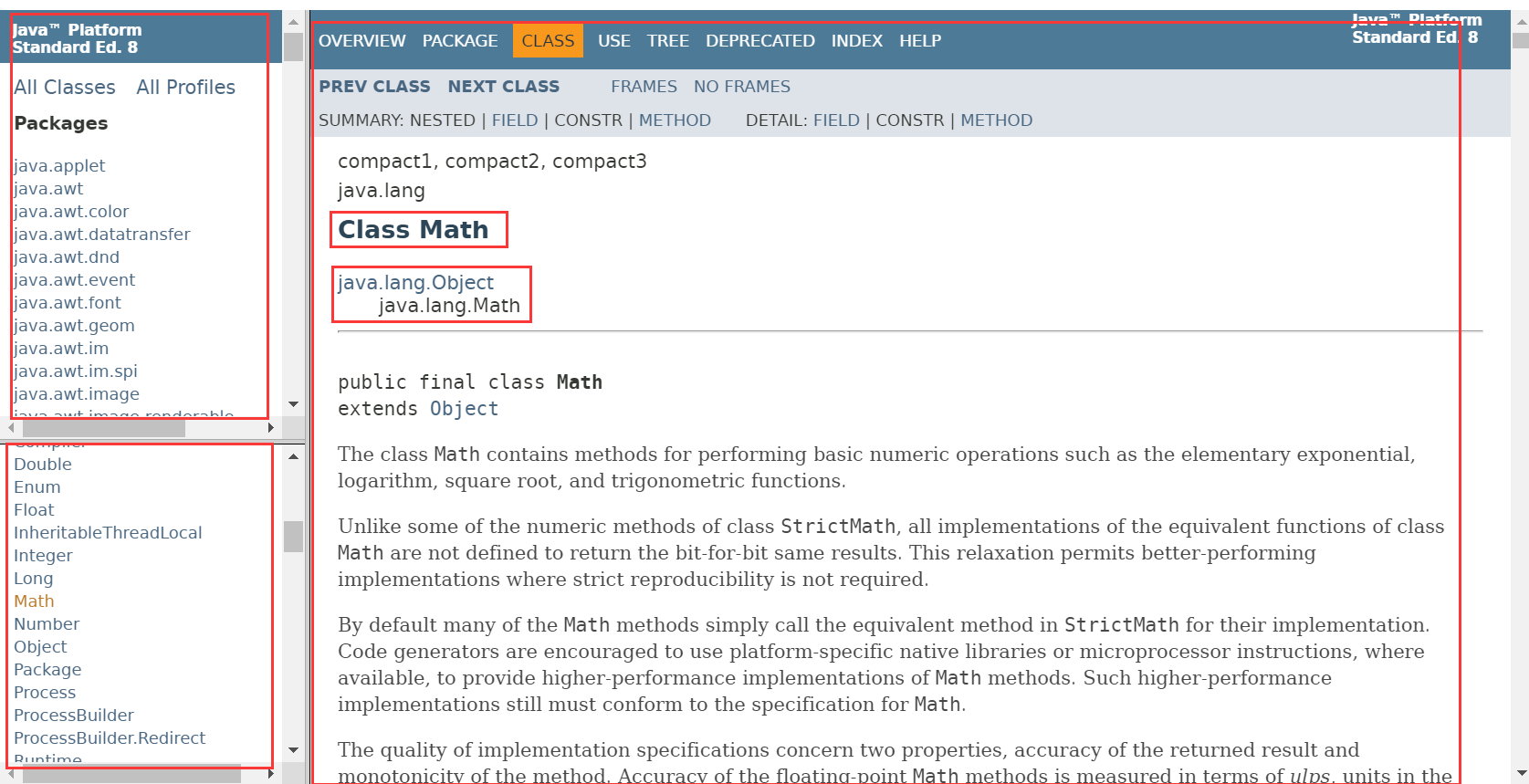Image resolution: width=1529 pixels, height=784 pixels.
Task: Click packages frame horizontal scroll-left arrow
Action: pyautogui.click(x=11, y=427)
